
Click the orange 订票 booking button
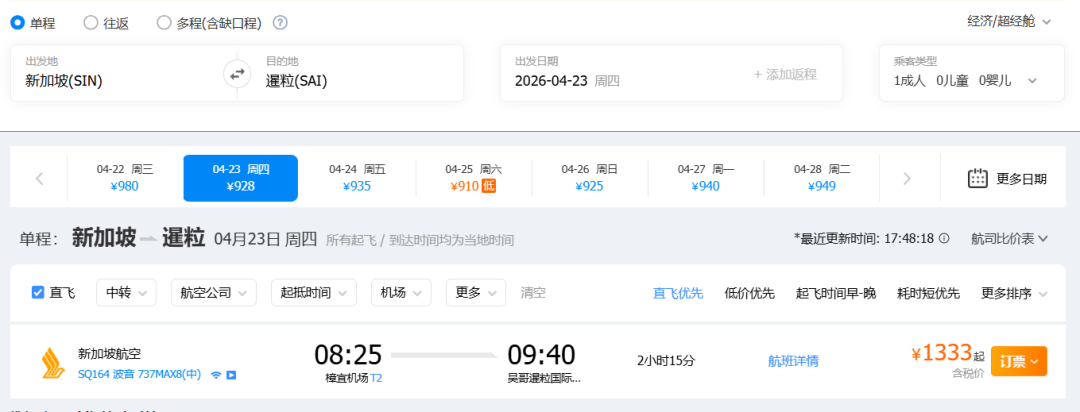(1018, 361)
